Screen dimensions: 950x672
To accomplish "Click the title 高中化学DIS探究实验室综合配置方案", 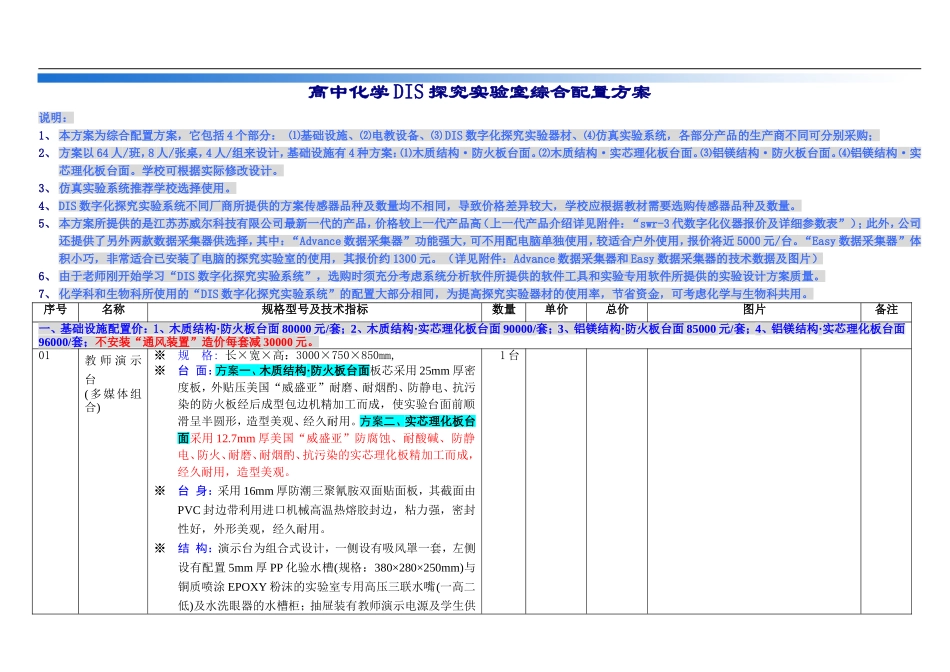I will click(x=479, y=92).
